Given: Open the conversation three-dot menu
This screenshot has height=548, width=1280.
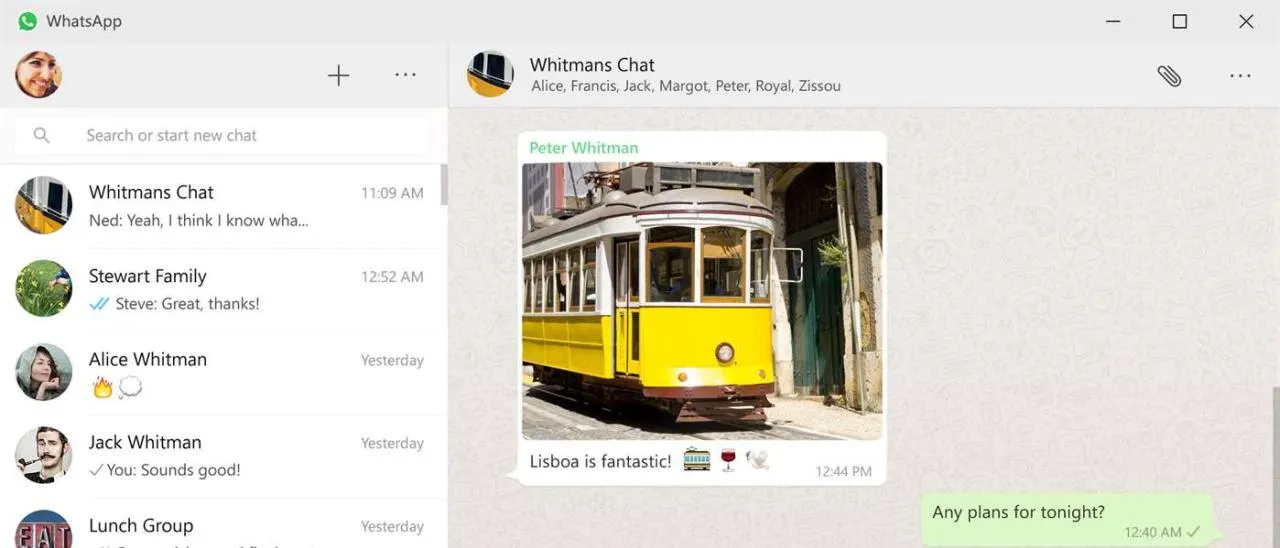Looking at the screenshot, I should [x=1240, y=75].
